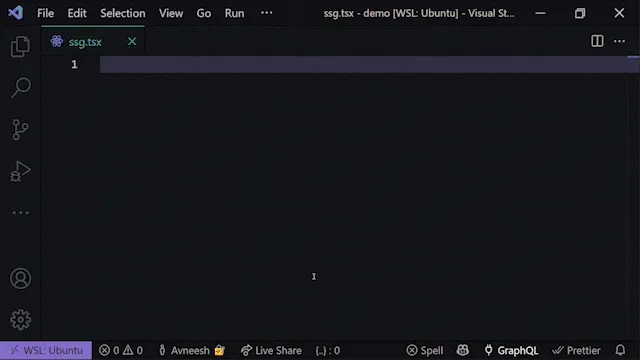640x360 pixels.
Task: Click the VS Code logo icon
Action: pyautogui.click(x=16, y=13)
